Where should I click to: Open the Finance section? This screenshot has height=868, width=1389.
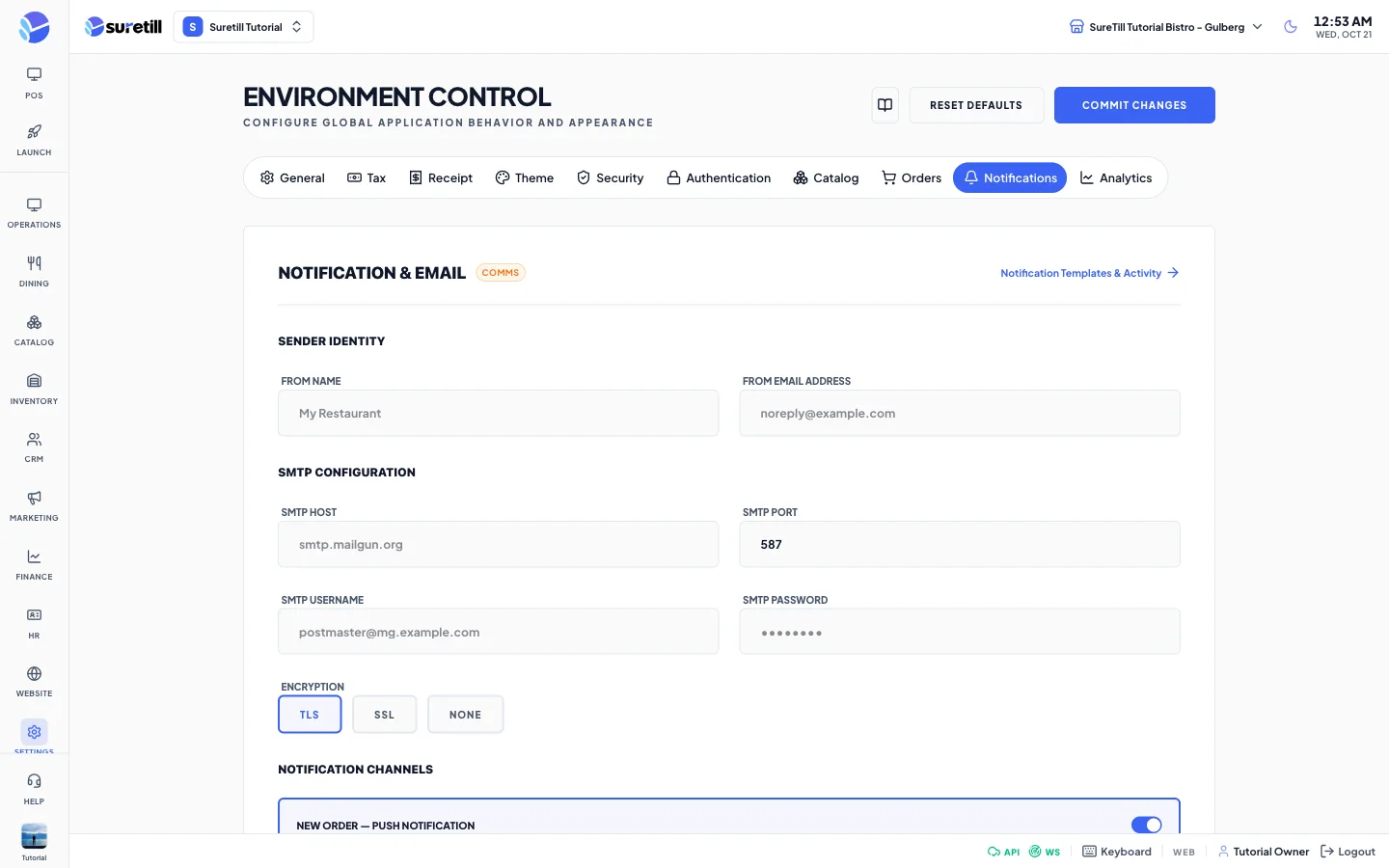point(34,565)
